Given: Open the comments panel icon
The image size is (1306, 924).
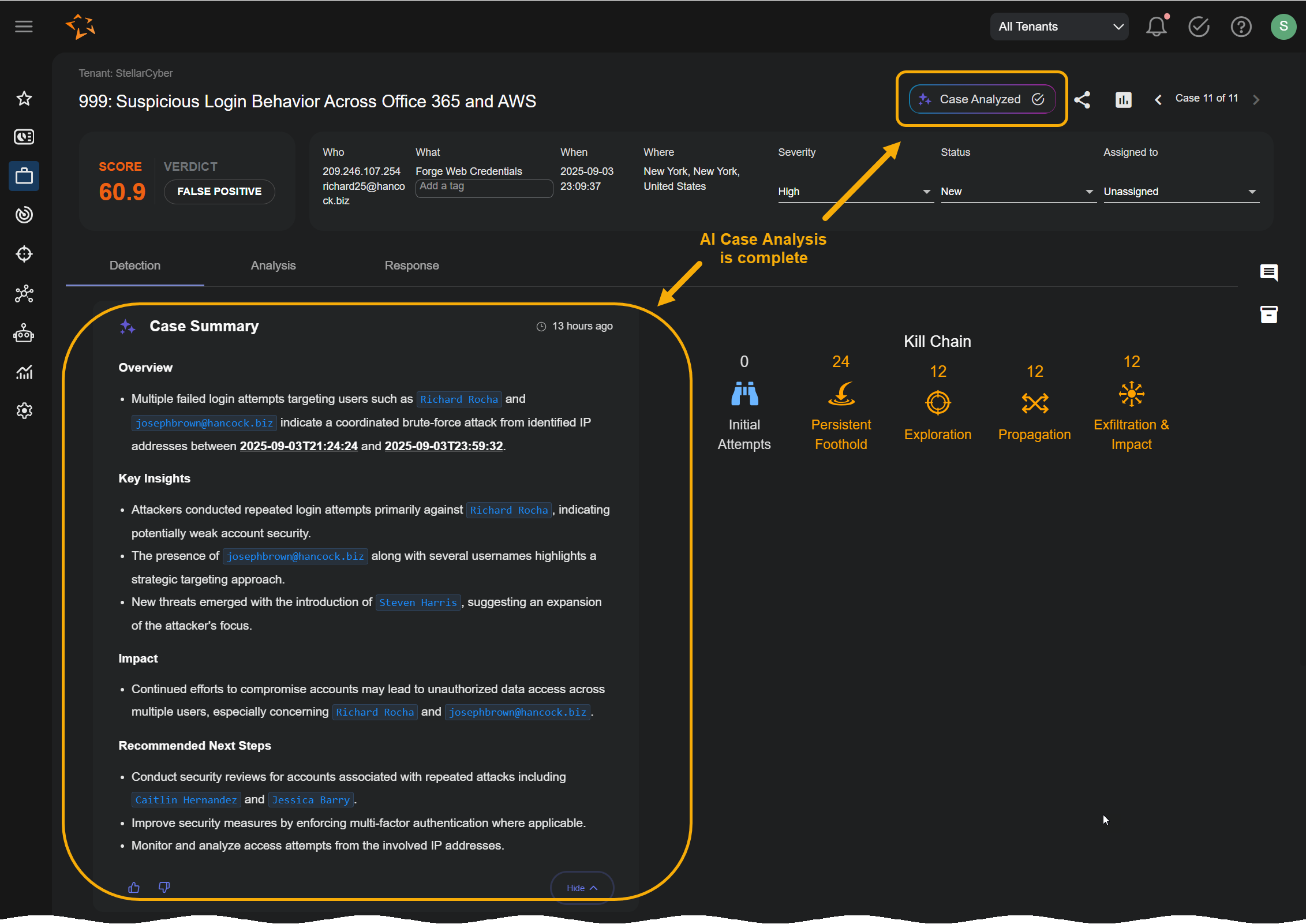Looking at the screenshot, I should (1268, 272).
